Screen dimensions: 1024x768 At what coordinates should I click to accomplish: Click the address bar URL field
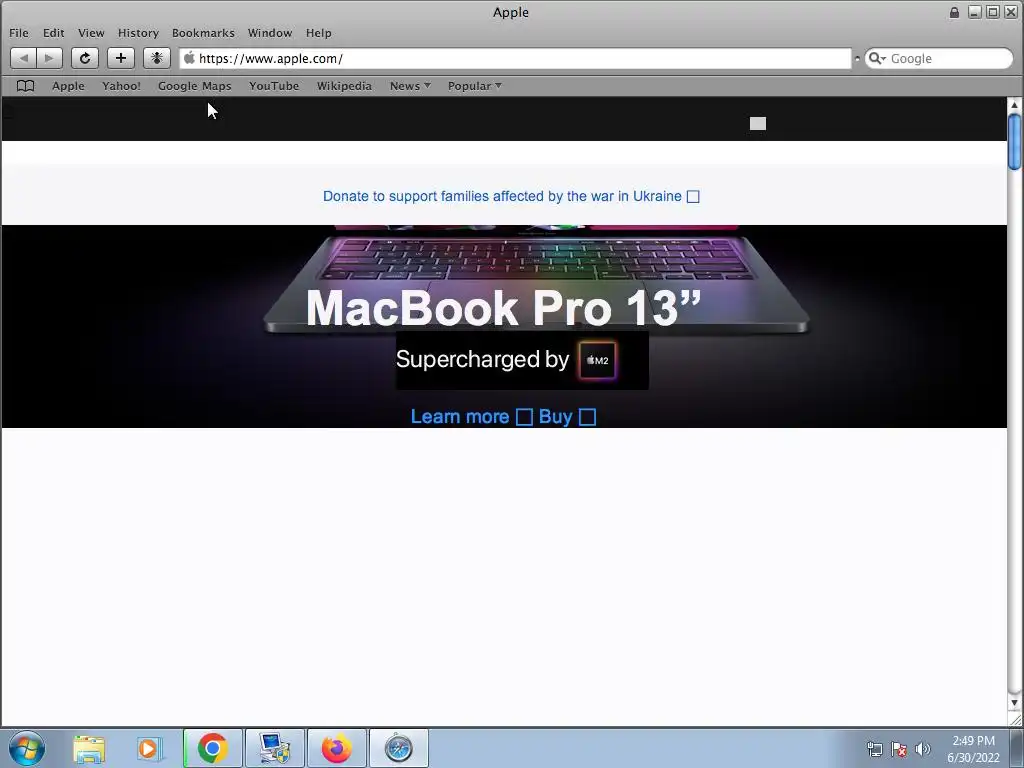point(515,58)
